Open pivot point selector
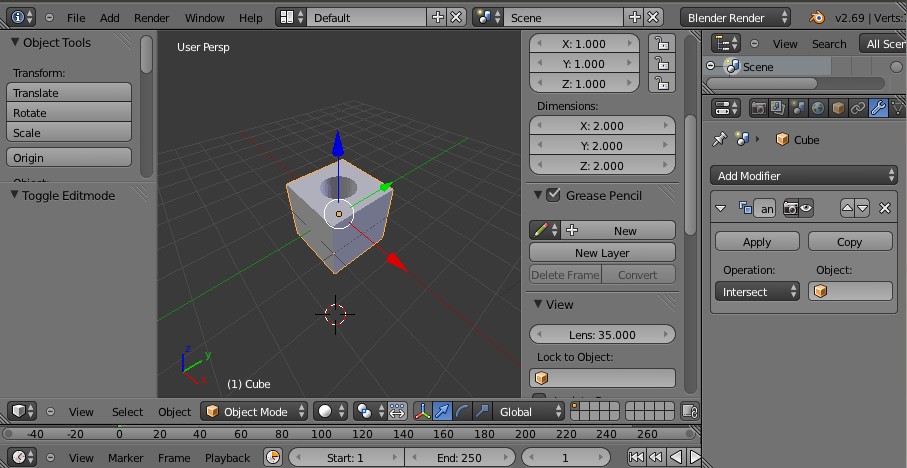 pos(369,411)
